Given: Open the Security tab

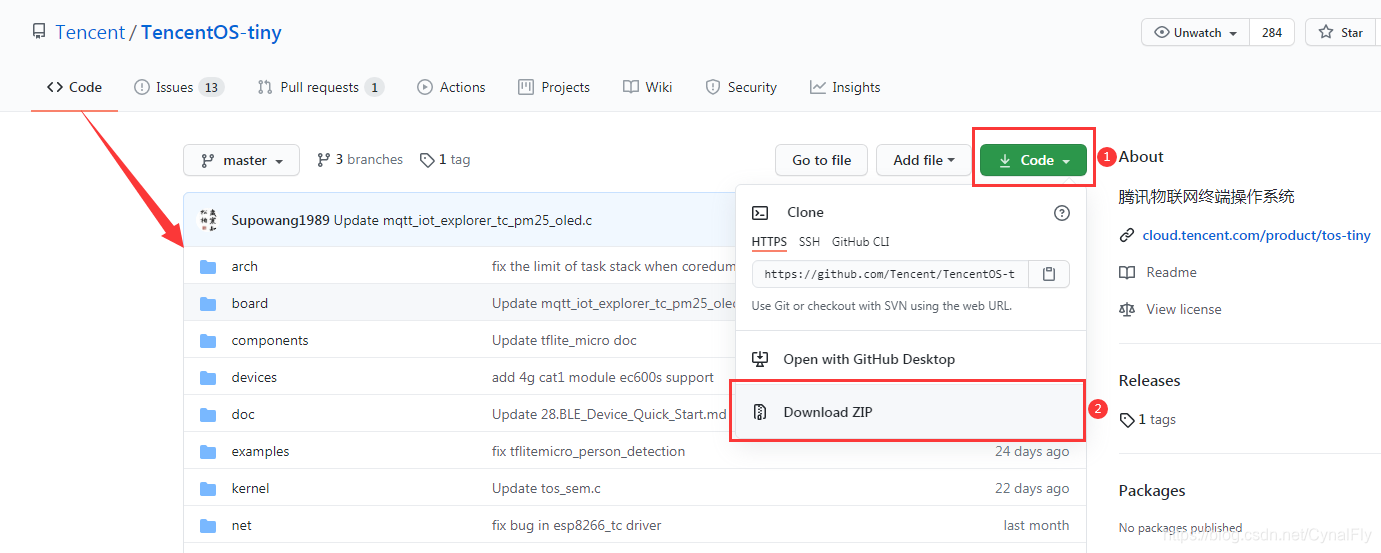Looking at the screenshot, I should point(741,87).
